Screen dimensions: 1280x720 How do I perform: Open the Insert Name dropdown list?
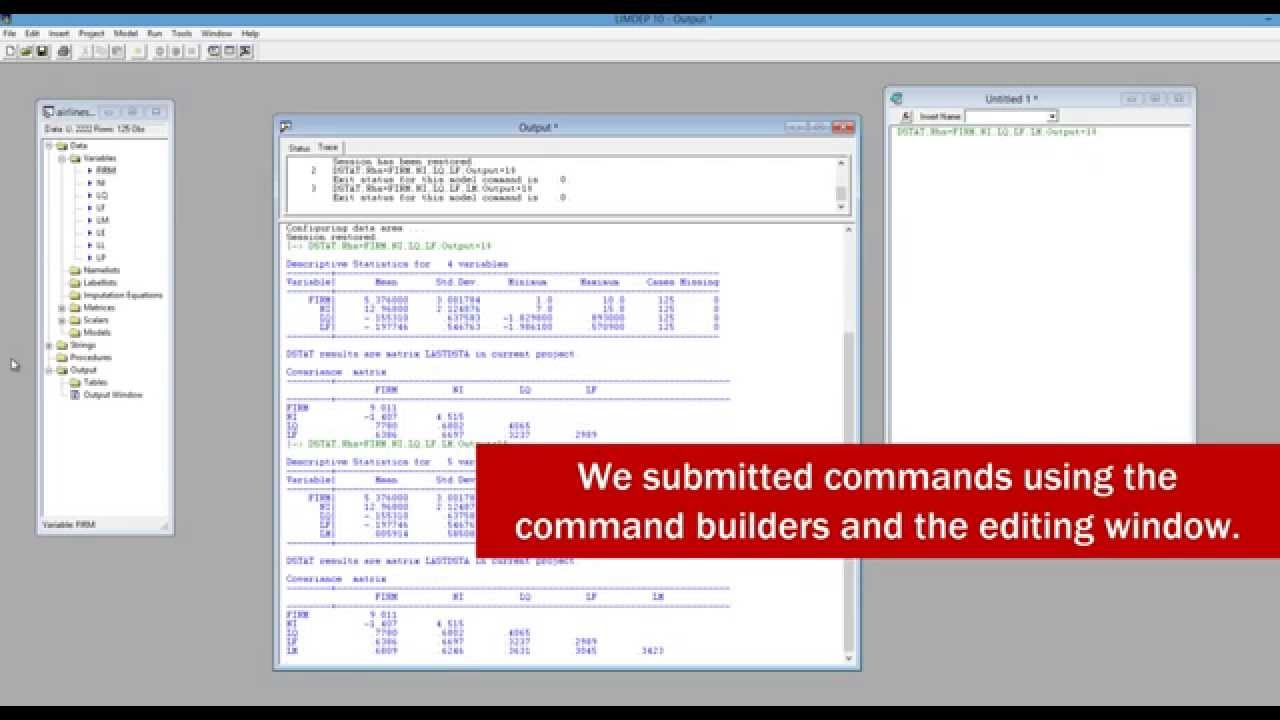point(1052,117)
